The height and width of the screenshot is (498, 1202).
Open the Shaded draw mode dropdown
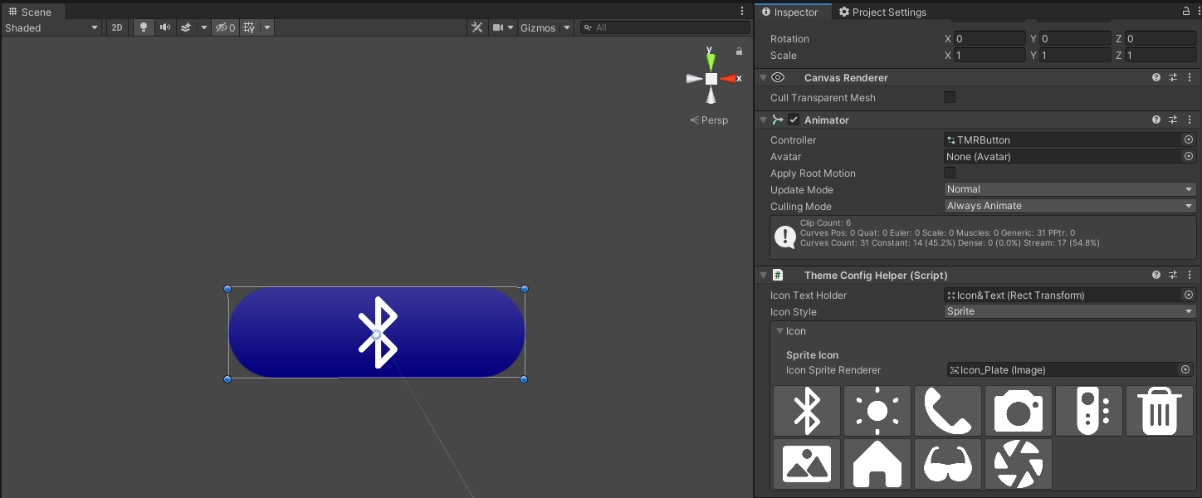(51, 28)
